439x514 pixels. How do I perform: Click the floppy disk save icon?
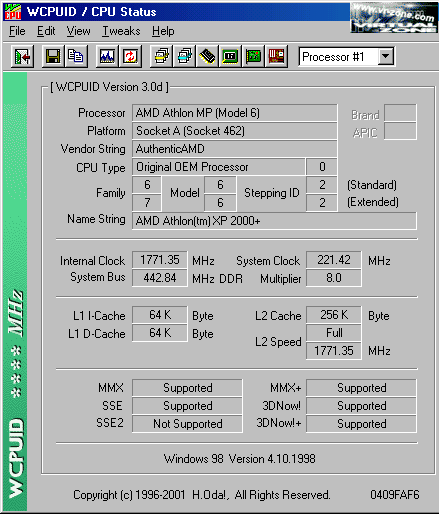coord(53,57)
